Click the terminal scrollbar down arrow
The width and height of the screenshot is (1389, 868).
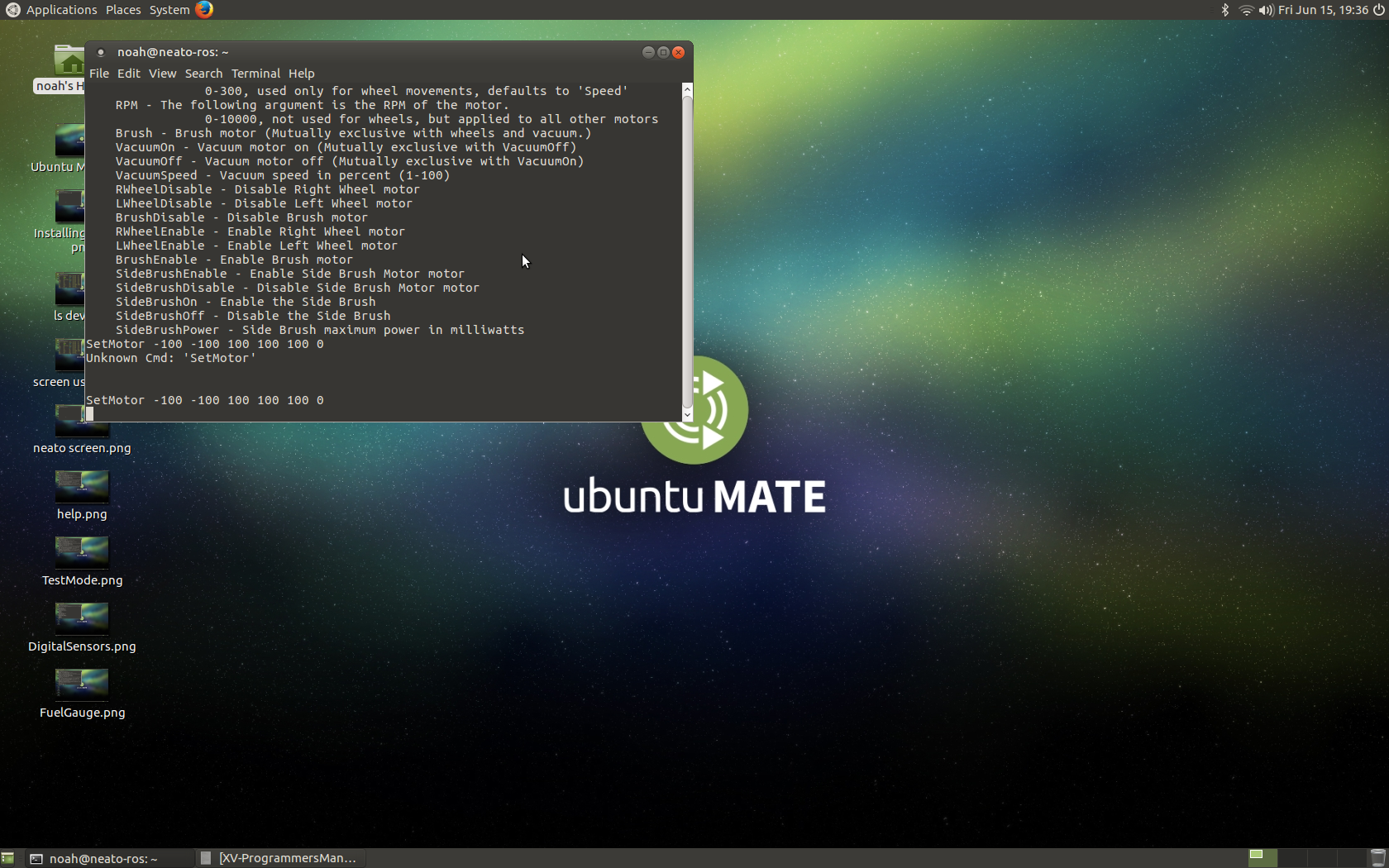coord(687,415)
